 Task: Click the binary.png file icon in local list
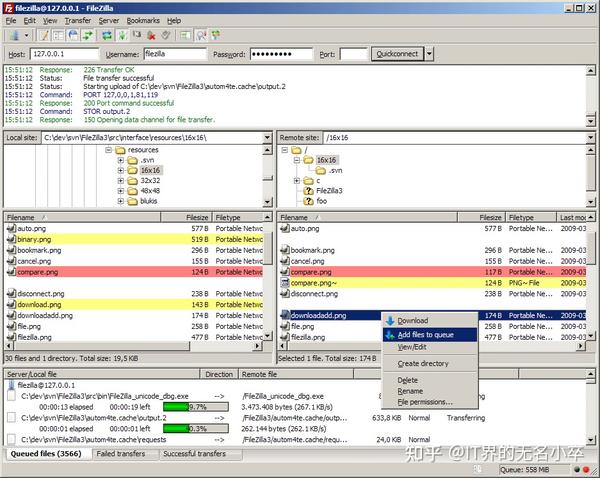pos(11,239)
